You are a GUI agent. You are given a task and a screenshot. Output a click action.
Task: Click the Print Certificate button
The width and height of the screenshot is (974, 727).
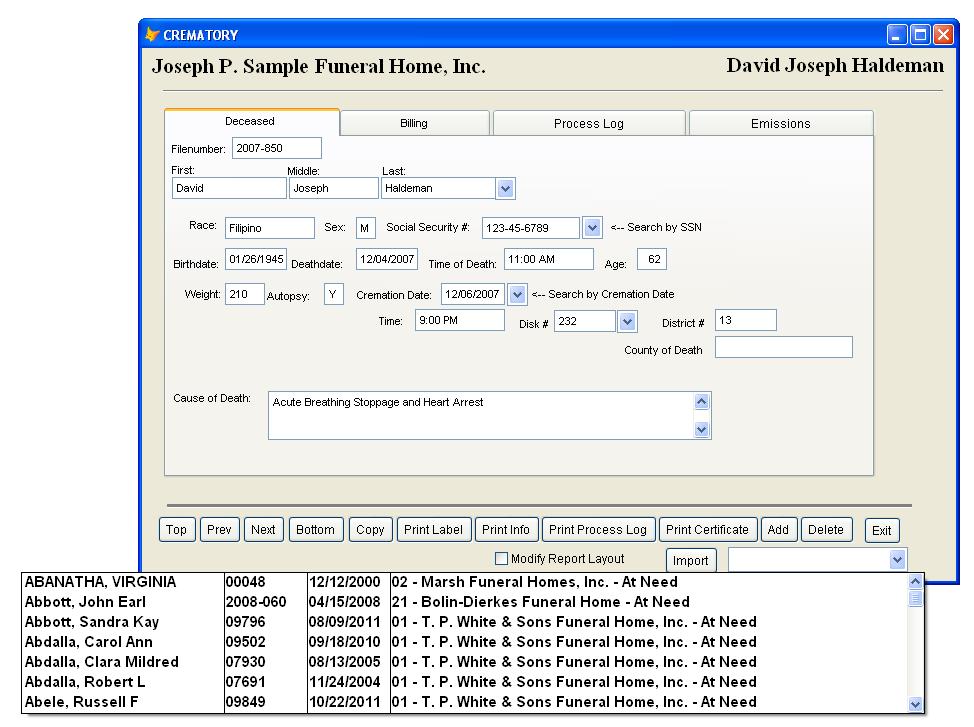point(708,529)
